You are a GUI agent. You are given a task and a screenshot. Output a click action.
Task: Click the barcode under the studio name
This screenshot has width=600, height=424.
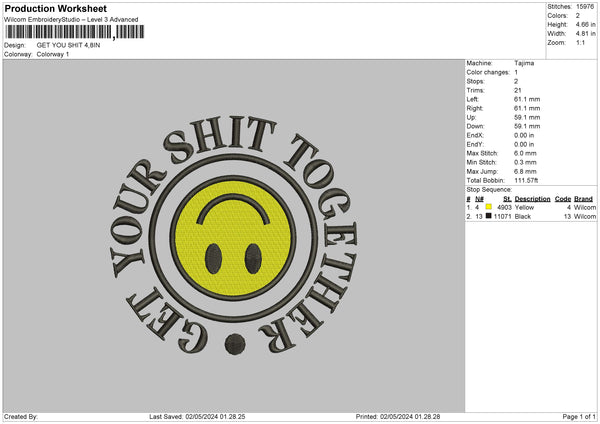click(75, 32)
